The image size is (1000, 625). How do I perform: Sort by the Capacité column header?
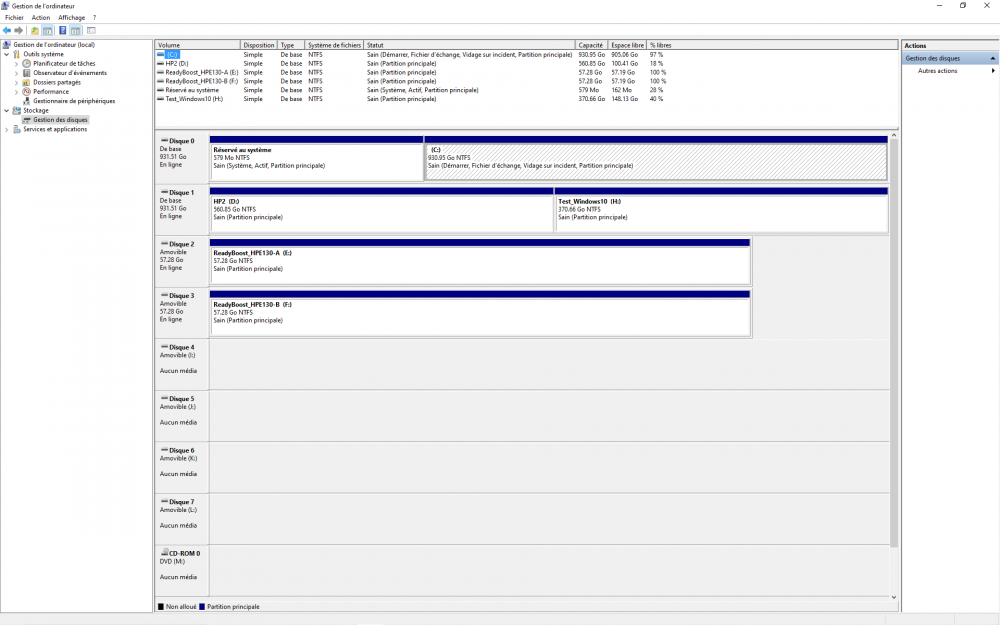point(591,45)
